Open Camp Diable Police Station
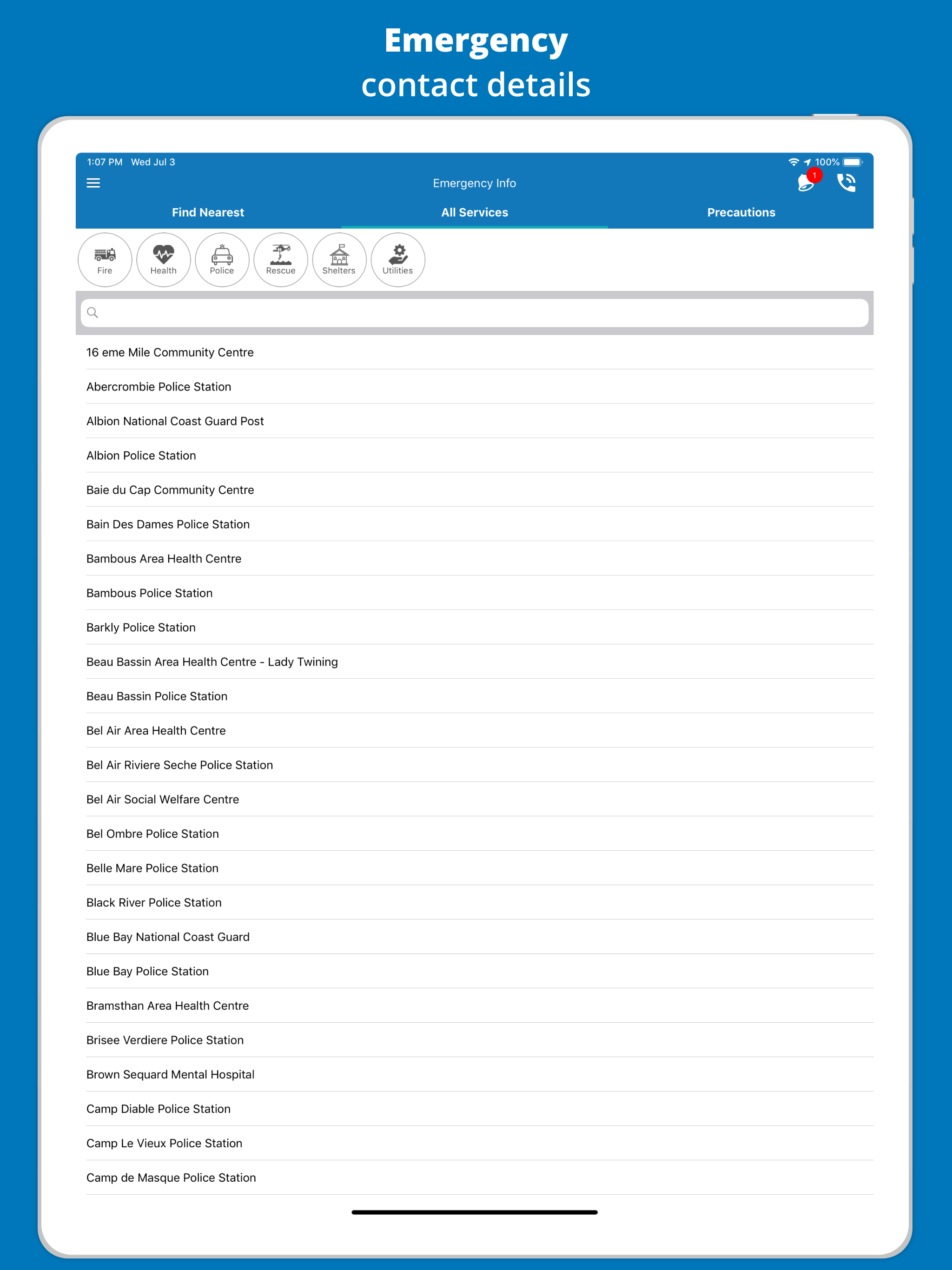The width and height of the screenshot is (952, 1270). pyautogui.click(x=474, y=1110)
